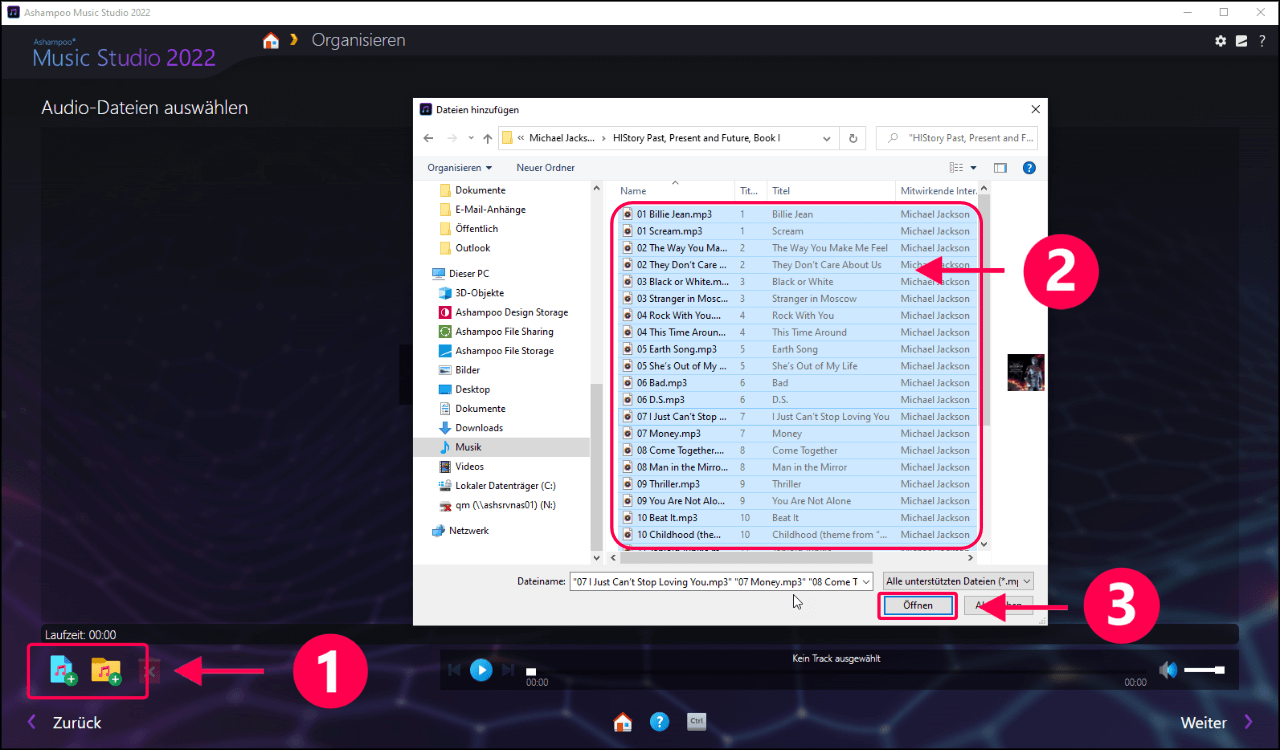The height and width of the screenshot is (750, 1280).
Task: Select Dieser PC in the navigation pane
Action: 469,274
